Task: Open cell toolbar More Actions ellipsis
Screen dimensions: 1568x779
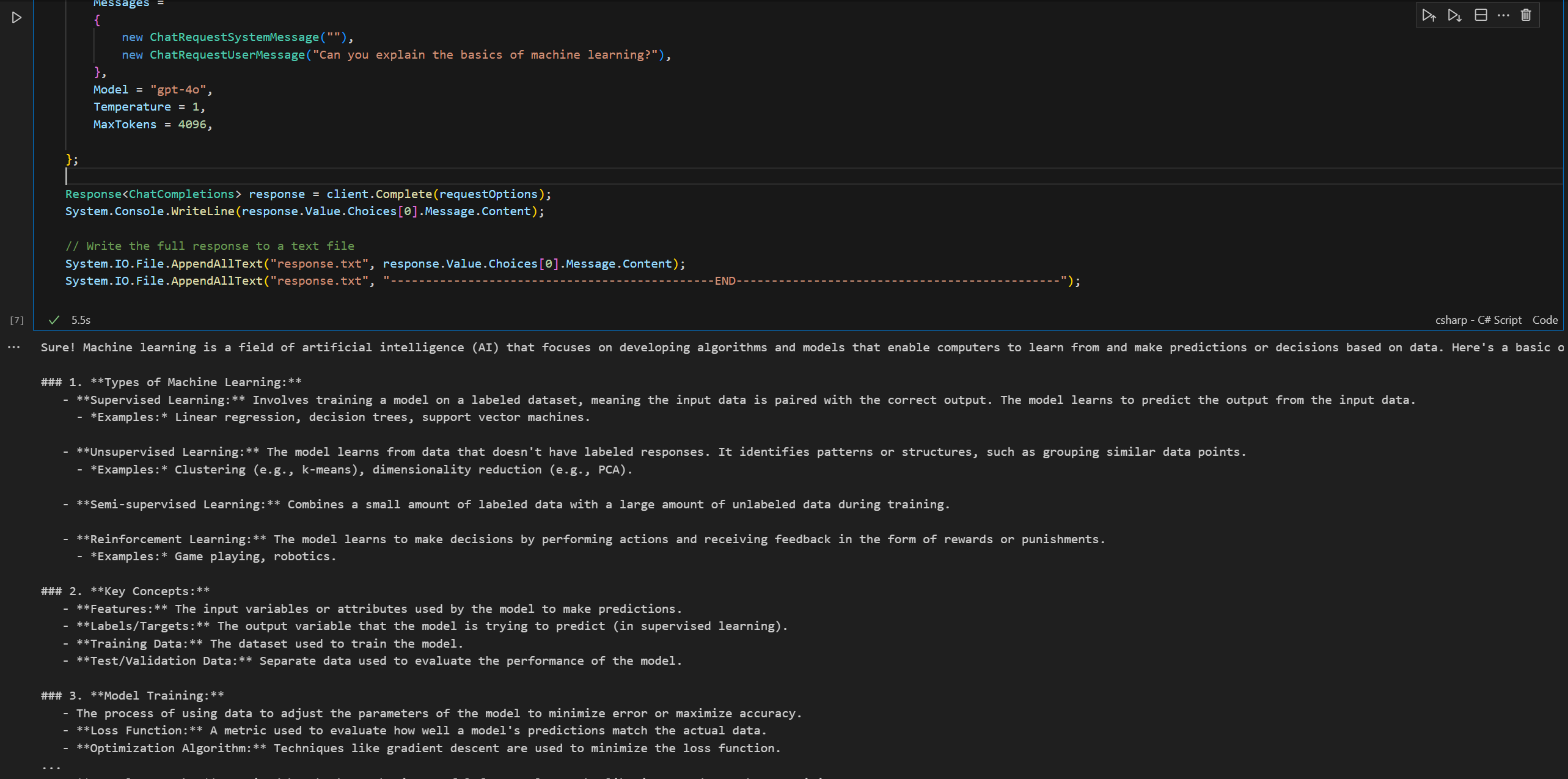Action: point(1503,15)
